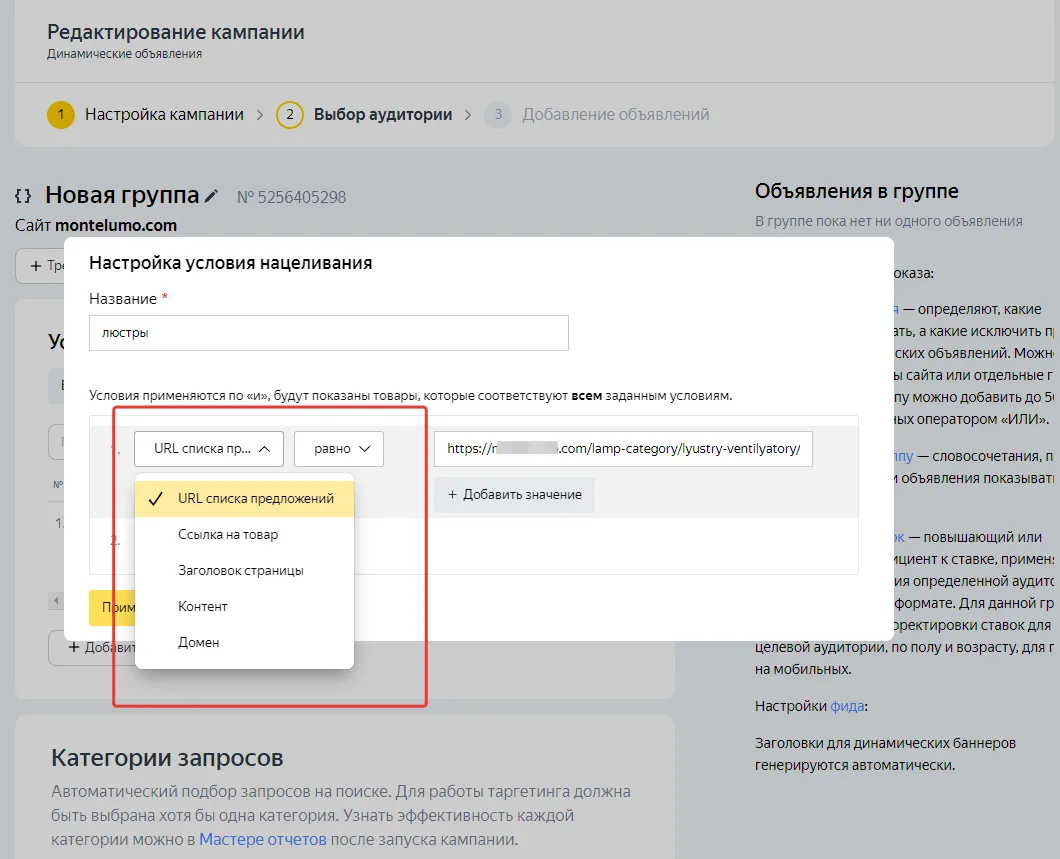Open the фида link in settings text

tap(847, 706)
